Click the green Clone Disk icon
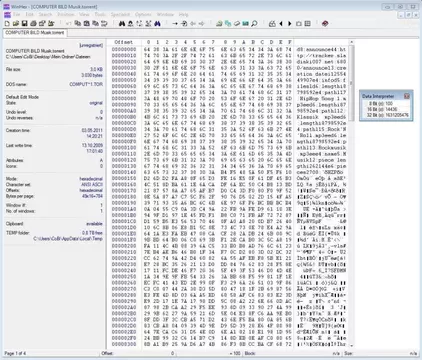 pos(228,23)
